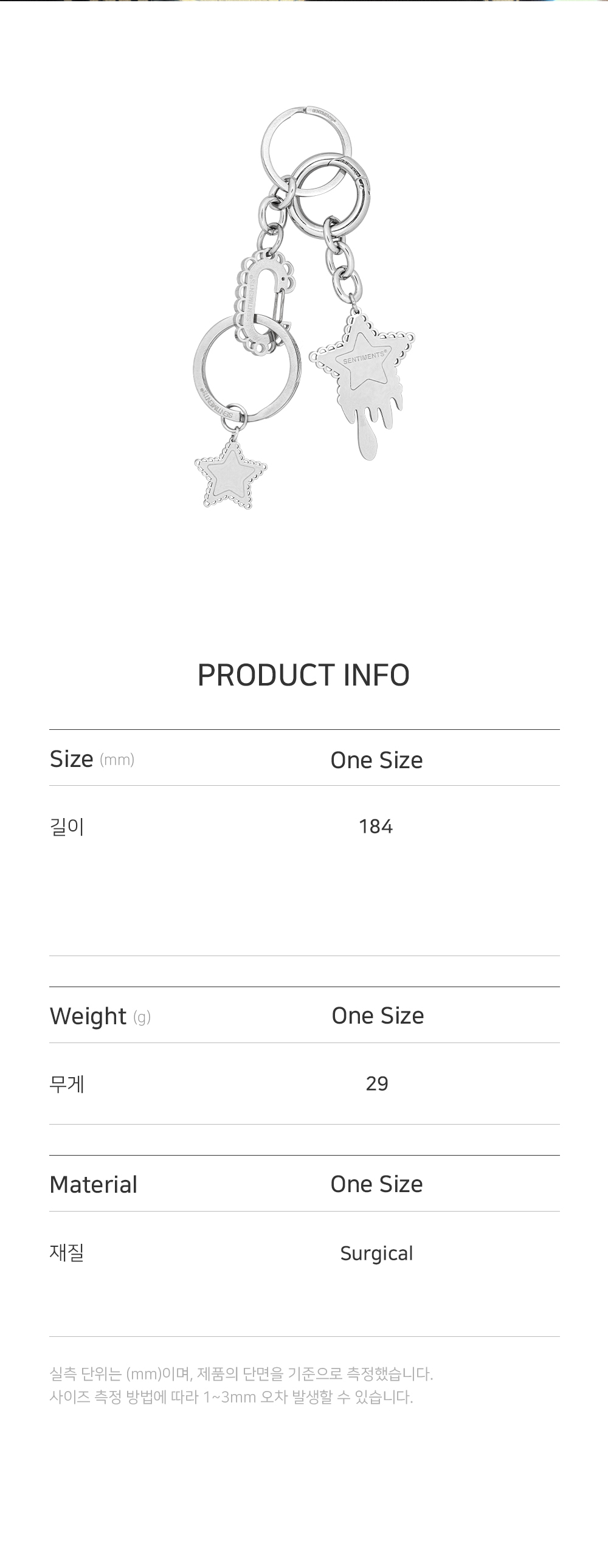
Task: Select the length value 184
Action: pyautogui.click(x=376, y=827)
